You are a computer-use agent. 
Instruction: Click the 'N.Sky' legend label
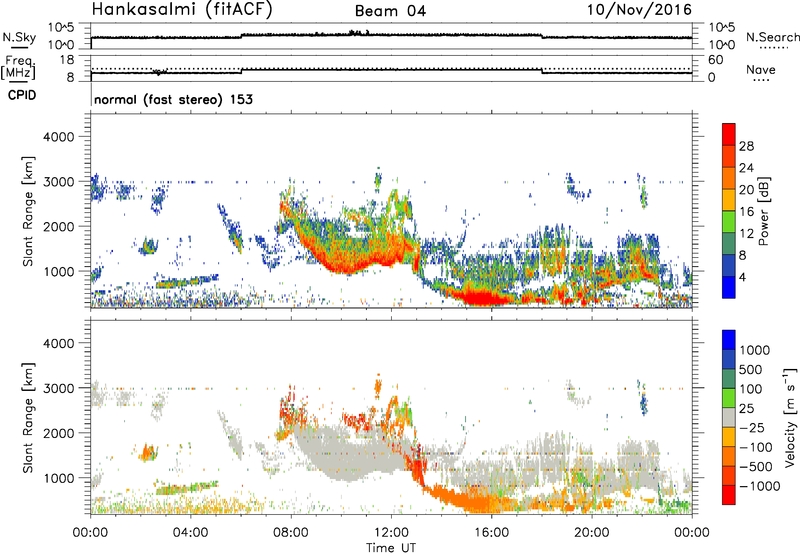tap(19, 37)
